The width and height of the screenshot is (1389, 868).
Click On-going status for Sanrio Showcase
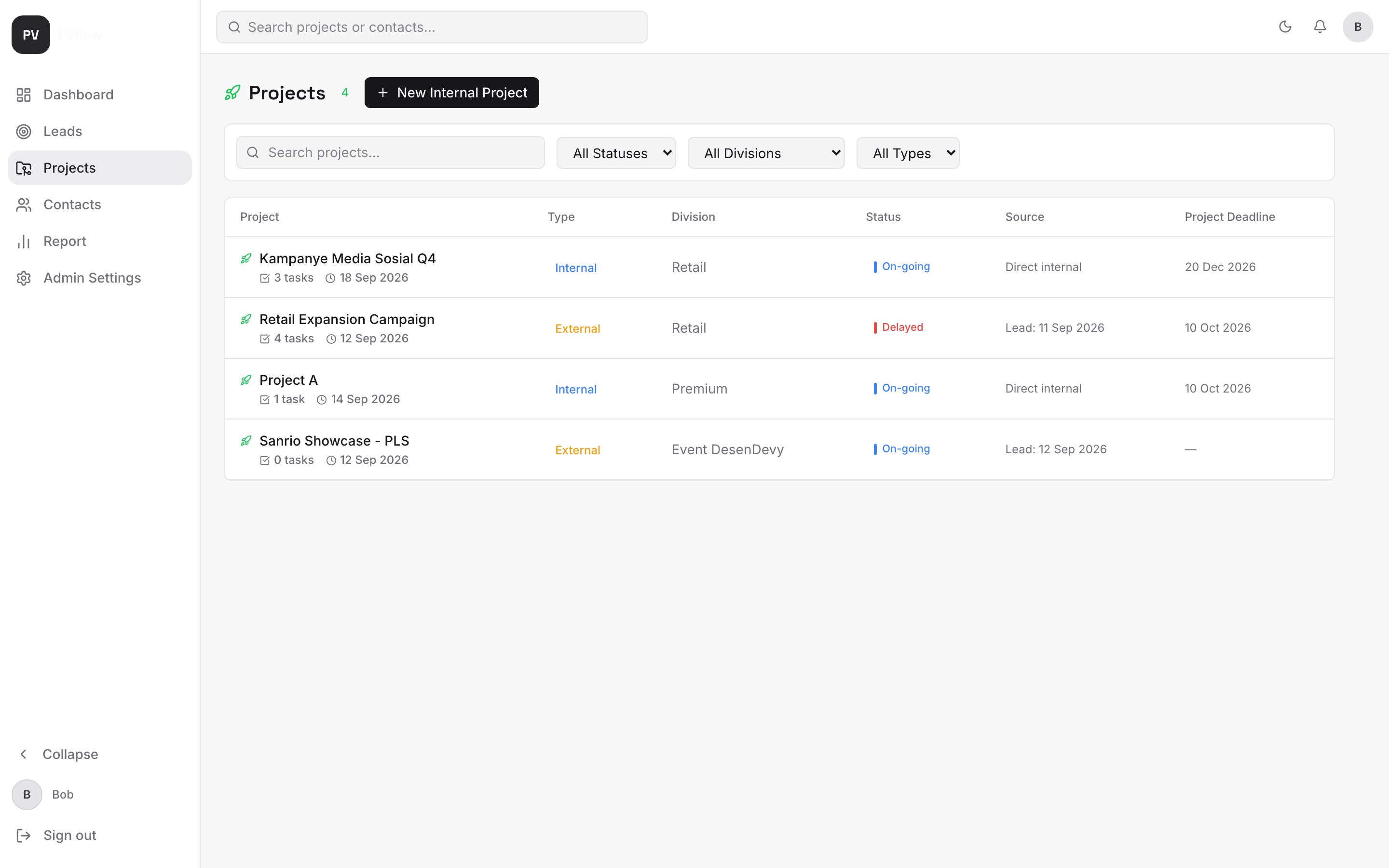902,449
